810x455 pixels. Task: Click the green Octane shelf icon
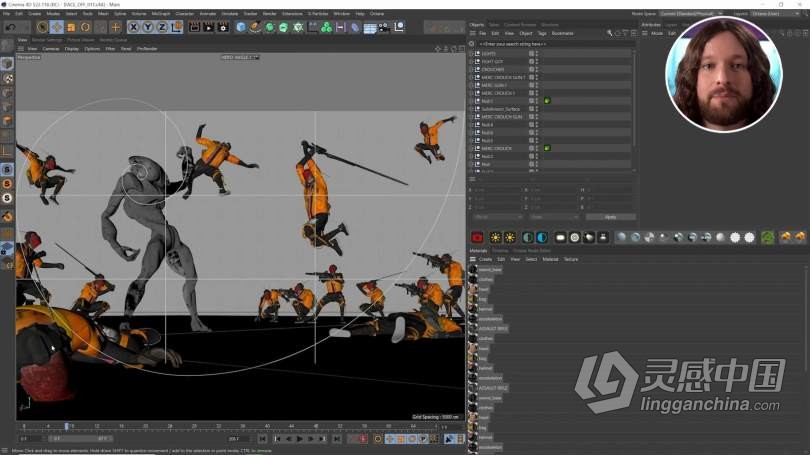[768, 237]
